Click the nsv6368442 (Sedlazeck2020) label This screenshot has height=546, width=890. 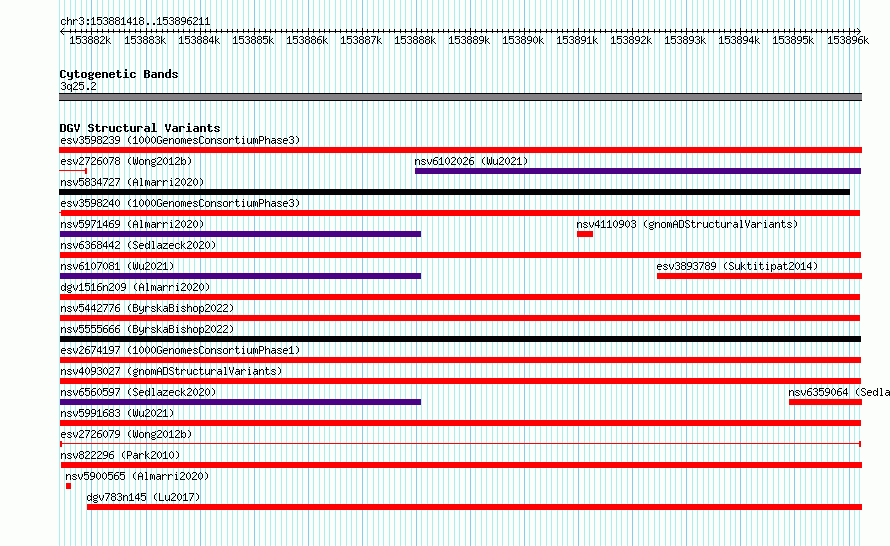click(138, 245)
